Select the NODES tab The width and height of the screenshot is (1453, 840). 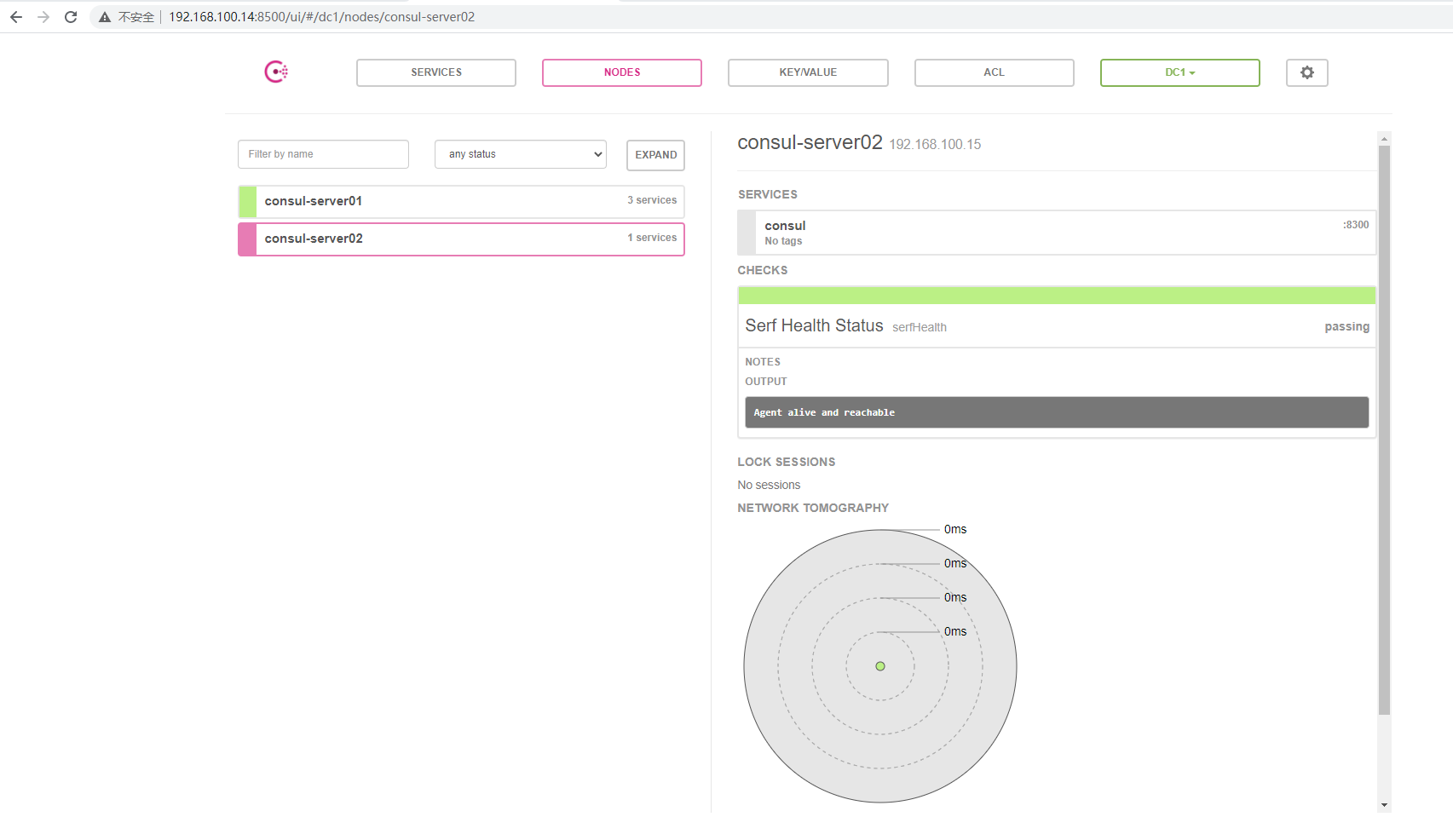[622, 72]
